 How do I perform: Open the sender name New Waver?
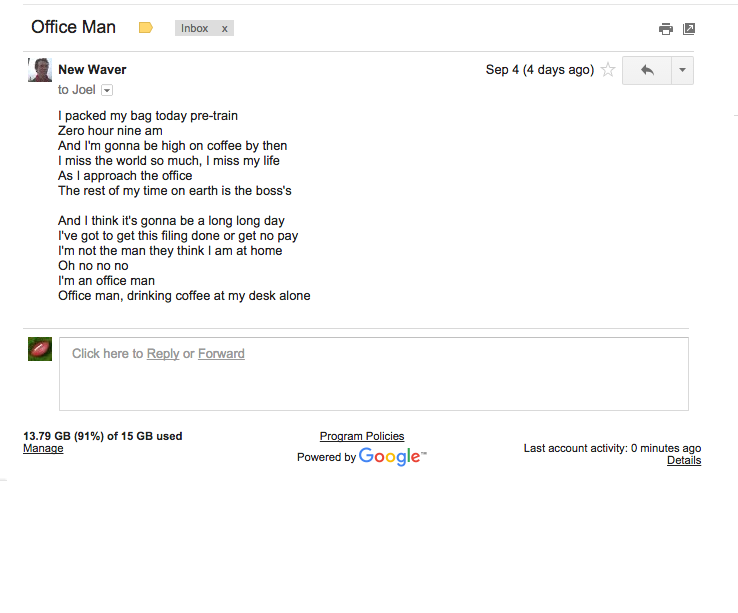(92, 70)
